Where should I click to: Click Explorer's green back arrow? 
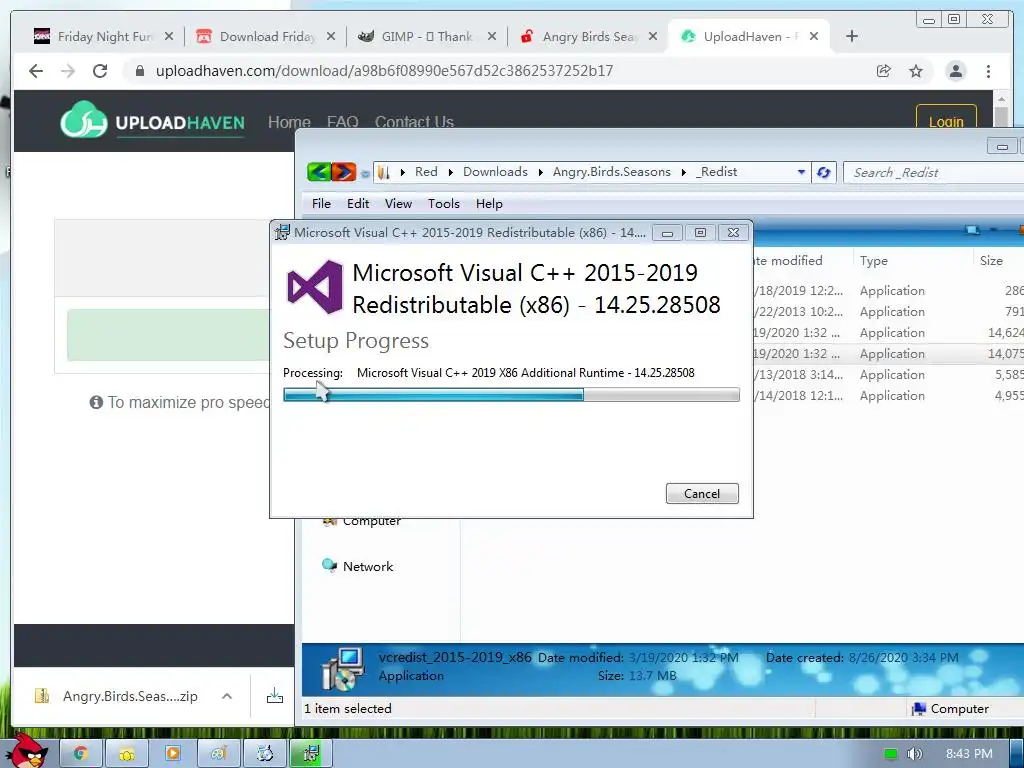point(319,172)
